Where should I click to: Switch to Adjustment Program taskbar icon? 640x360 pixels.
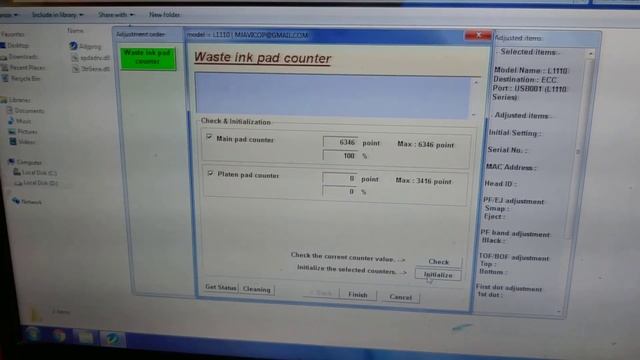pos(113,338)
